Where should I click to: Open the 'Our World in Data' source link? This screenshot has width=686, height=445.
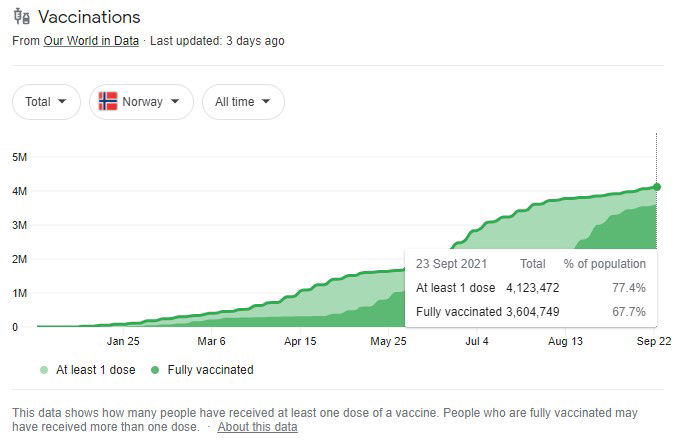click(x=91, y=41)
